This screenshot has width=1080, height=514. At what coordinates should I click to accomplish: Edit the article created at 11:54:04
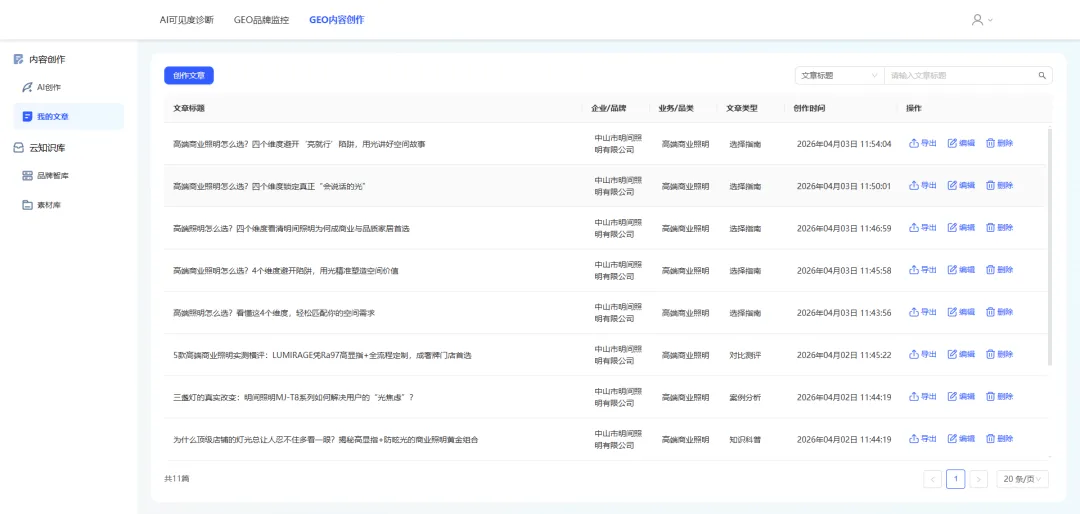point(962,143)
